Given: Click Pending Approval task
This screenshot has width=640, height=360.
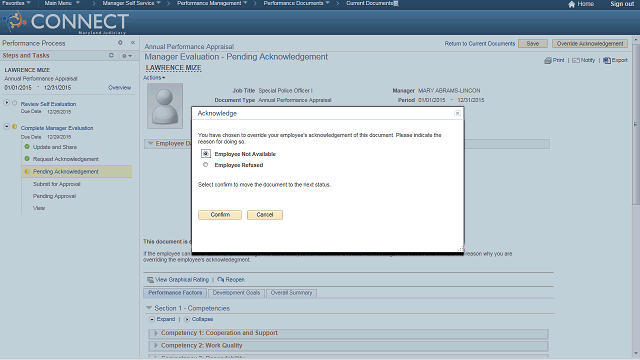Looking at the screenshot, I should pos(54,196).
